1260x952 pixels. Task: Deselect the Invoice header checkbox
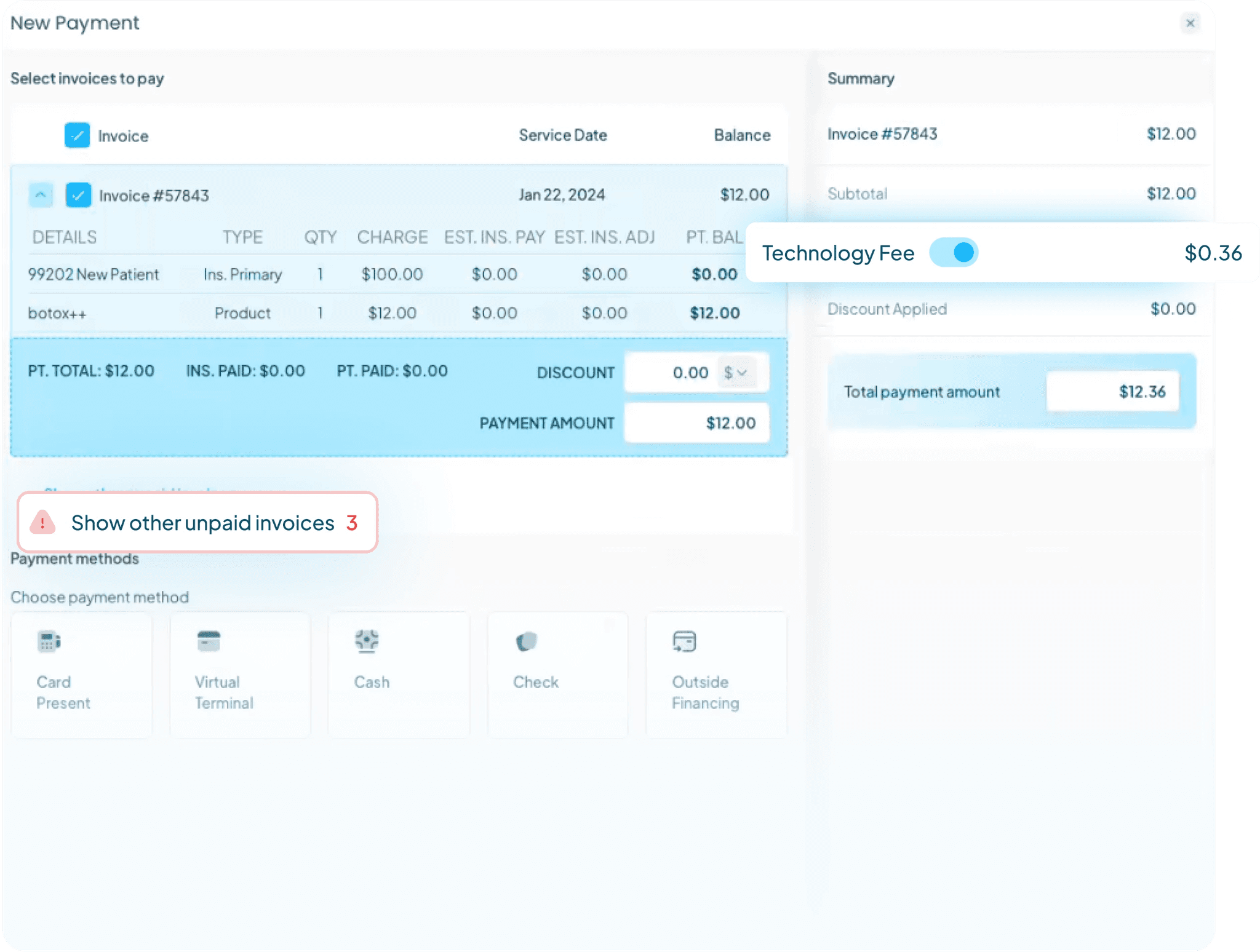pos(76,135)
